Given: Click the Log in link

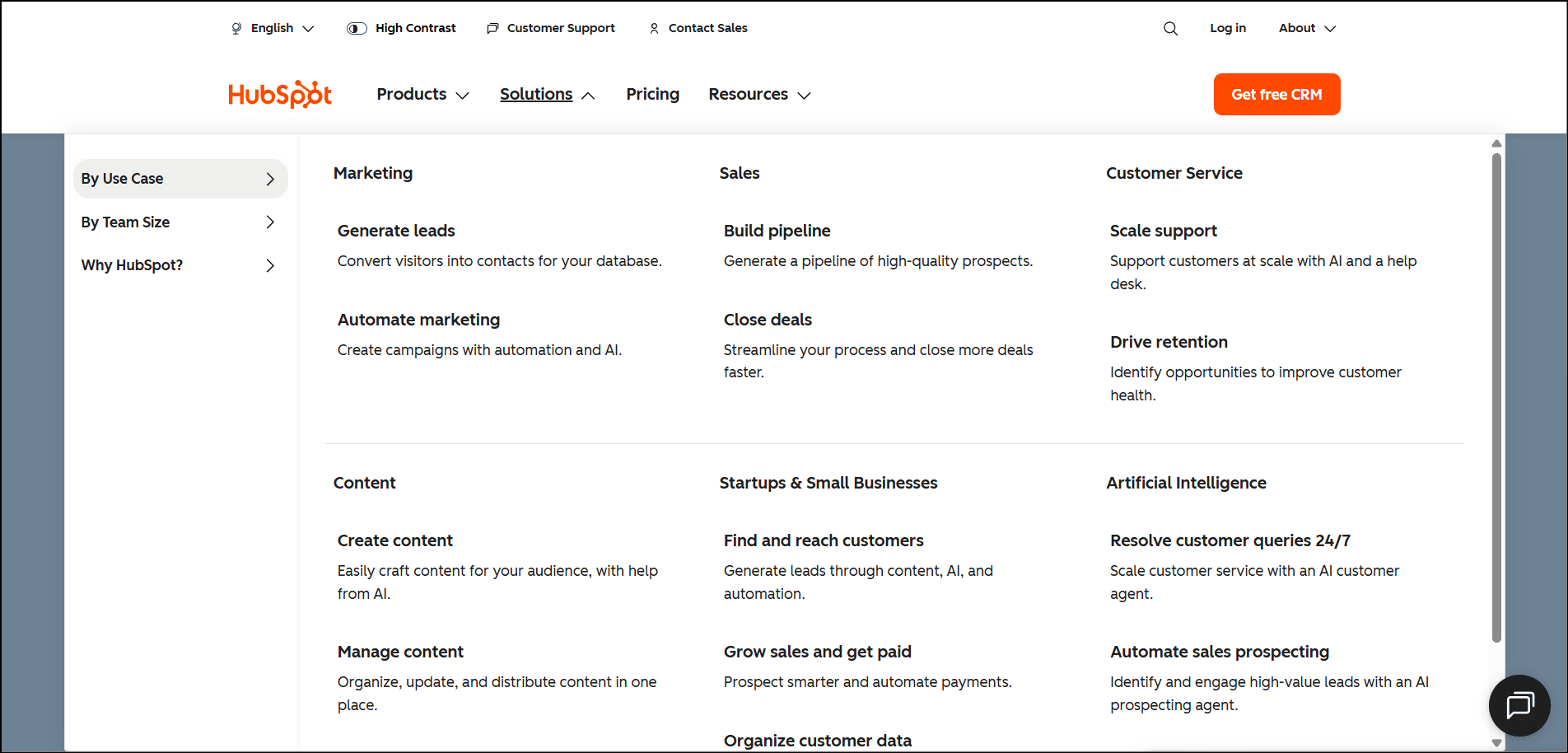Looking at the screenshot, I should point(1228,29).
